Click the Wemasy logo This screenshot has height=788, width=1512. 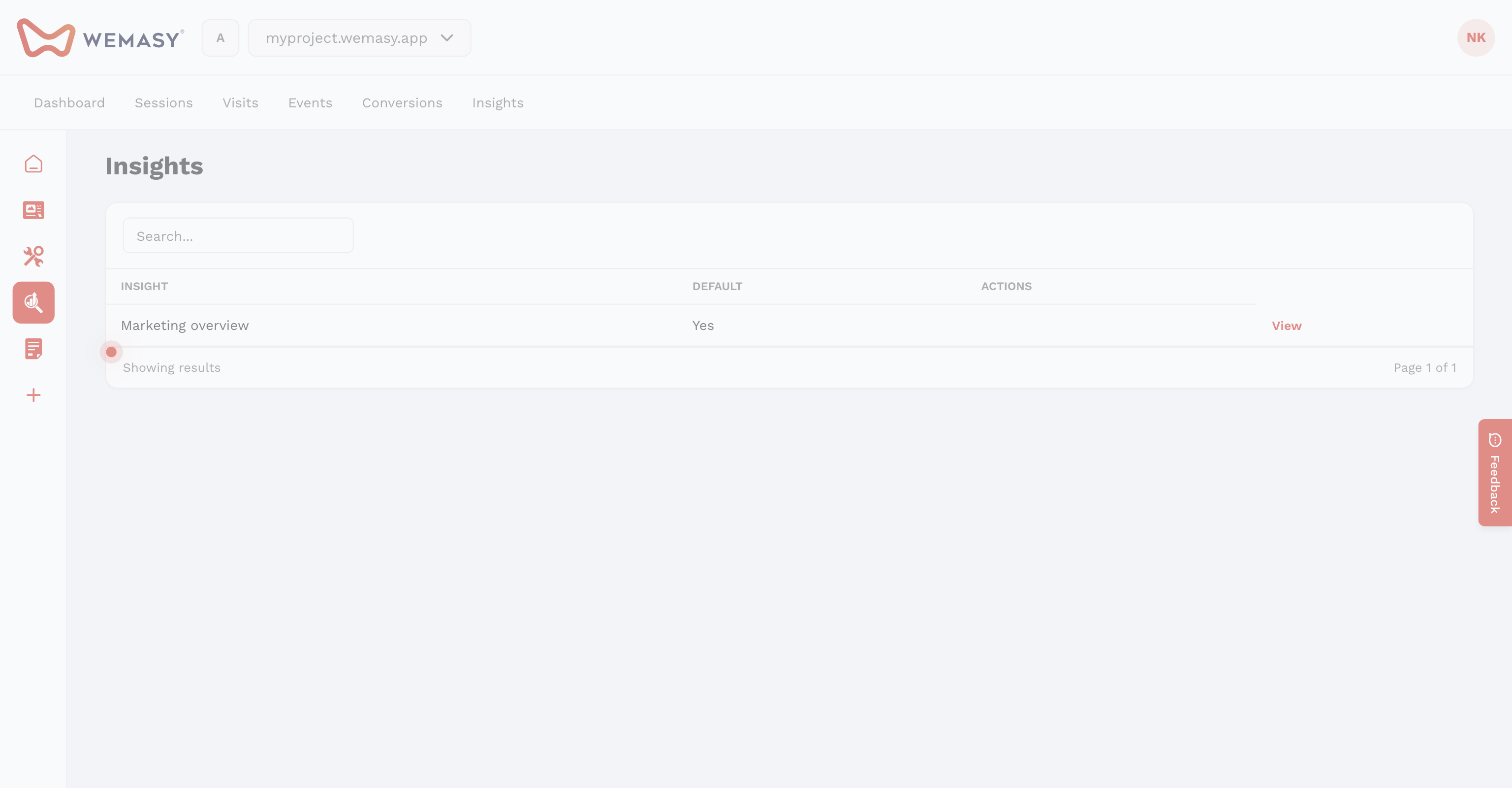coord(100,37)
